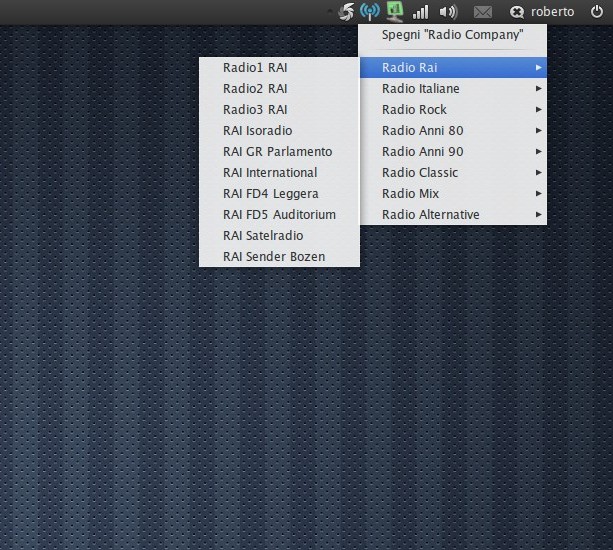
Task: Open the roberto user menu
Action: [x=552, y=12]
